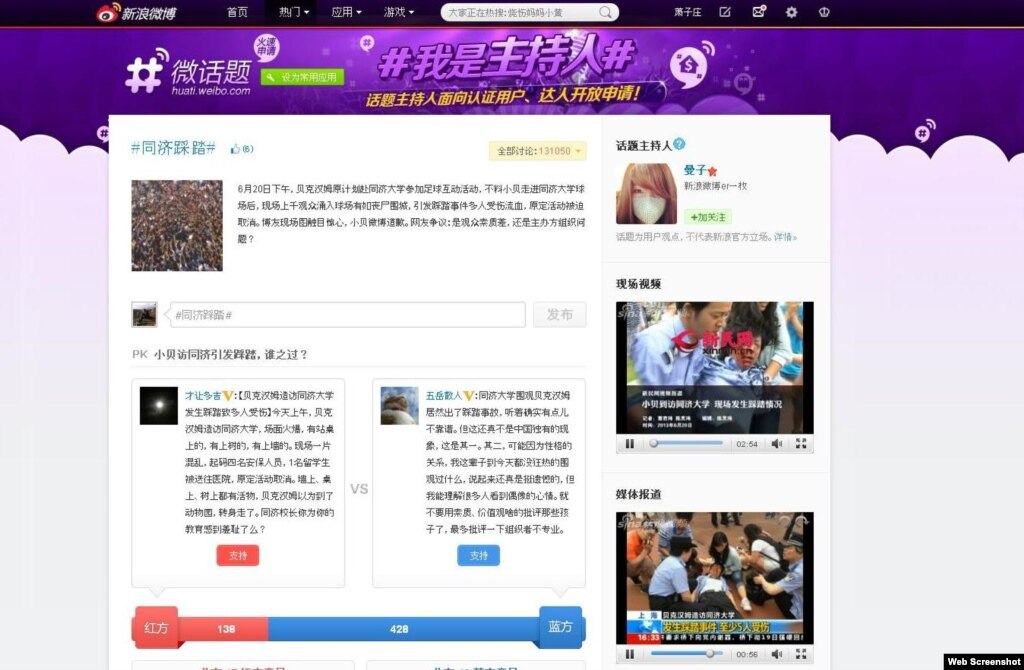
Task: Click the host 曼子 avatar photo
Action: [646, 193]
